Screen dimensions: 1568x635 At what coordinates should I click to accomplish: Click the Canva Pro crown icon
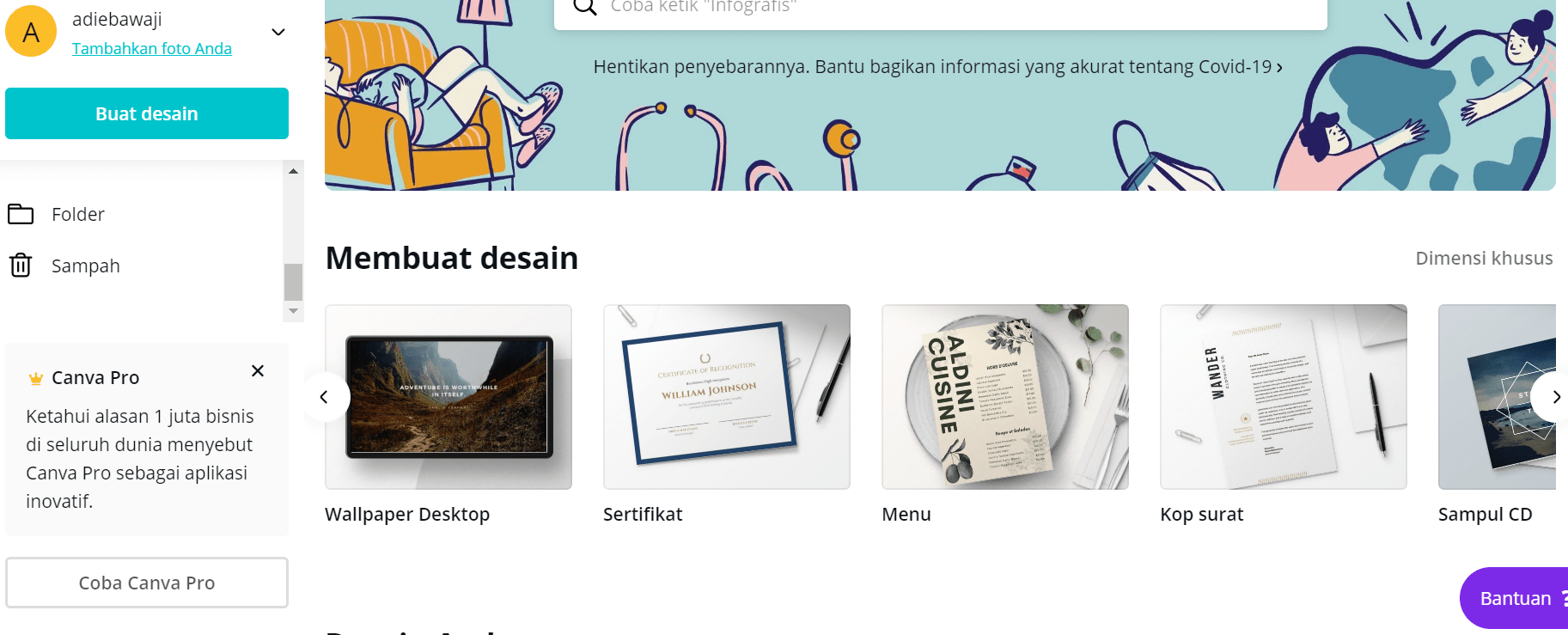pos(36,378)
